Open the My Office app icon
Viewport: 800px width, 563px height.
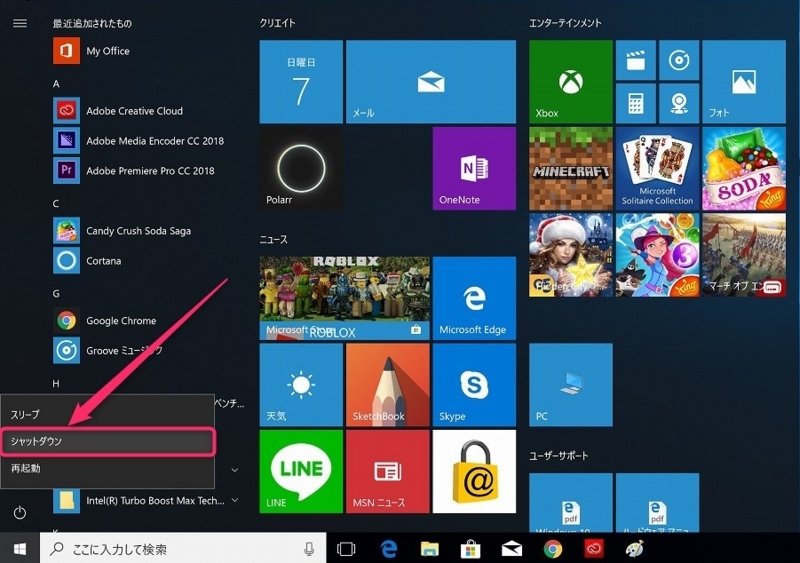coord(66,51)
